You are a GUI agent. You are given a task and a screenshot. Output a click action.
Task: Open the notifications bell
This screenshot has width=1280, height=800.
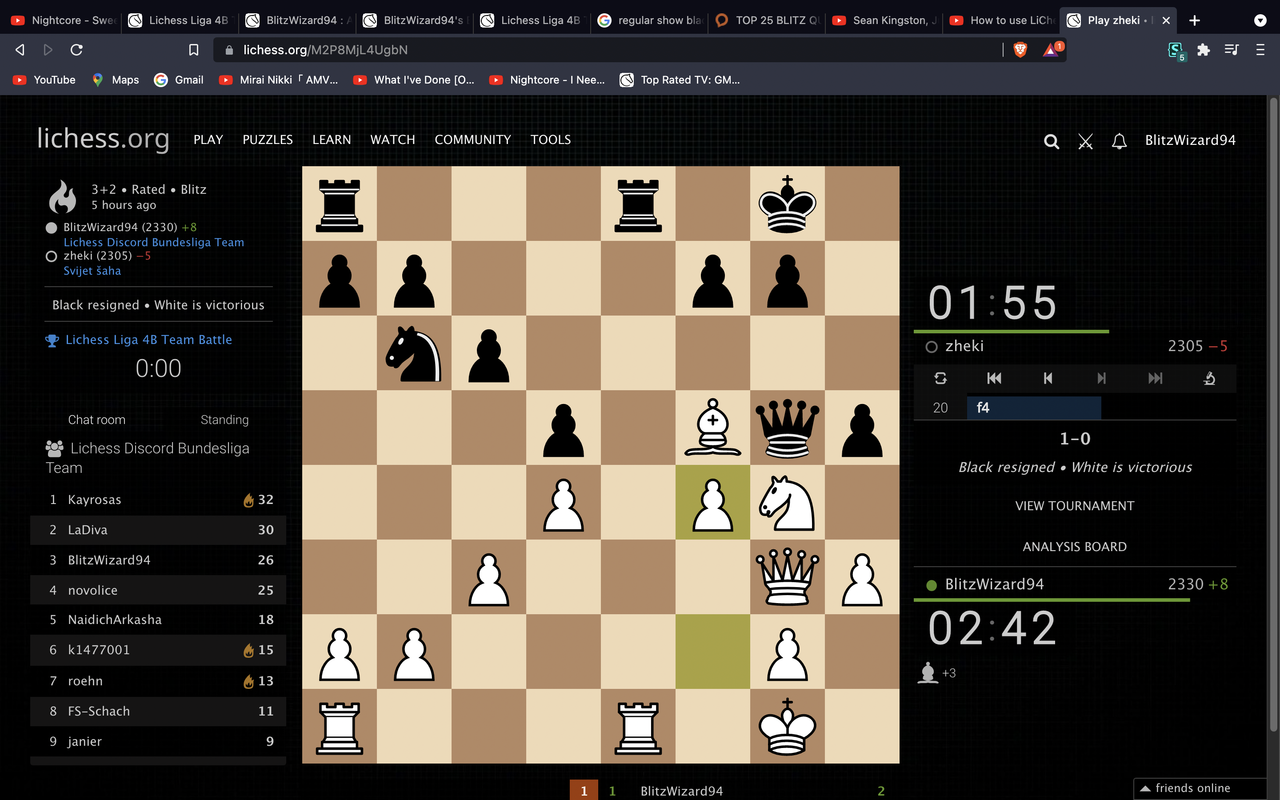(1120, 141)
